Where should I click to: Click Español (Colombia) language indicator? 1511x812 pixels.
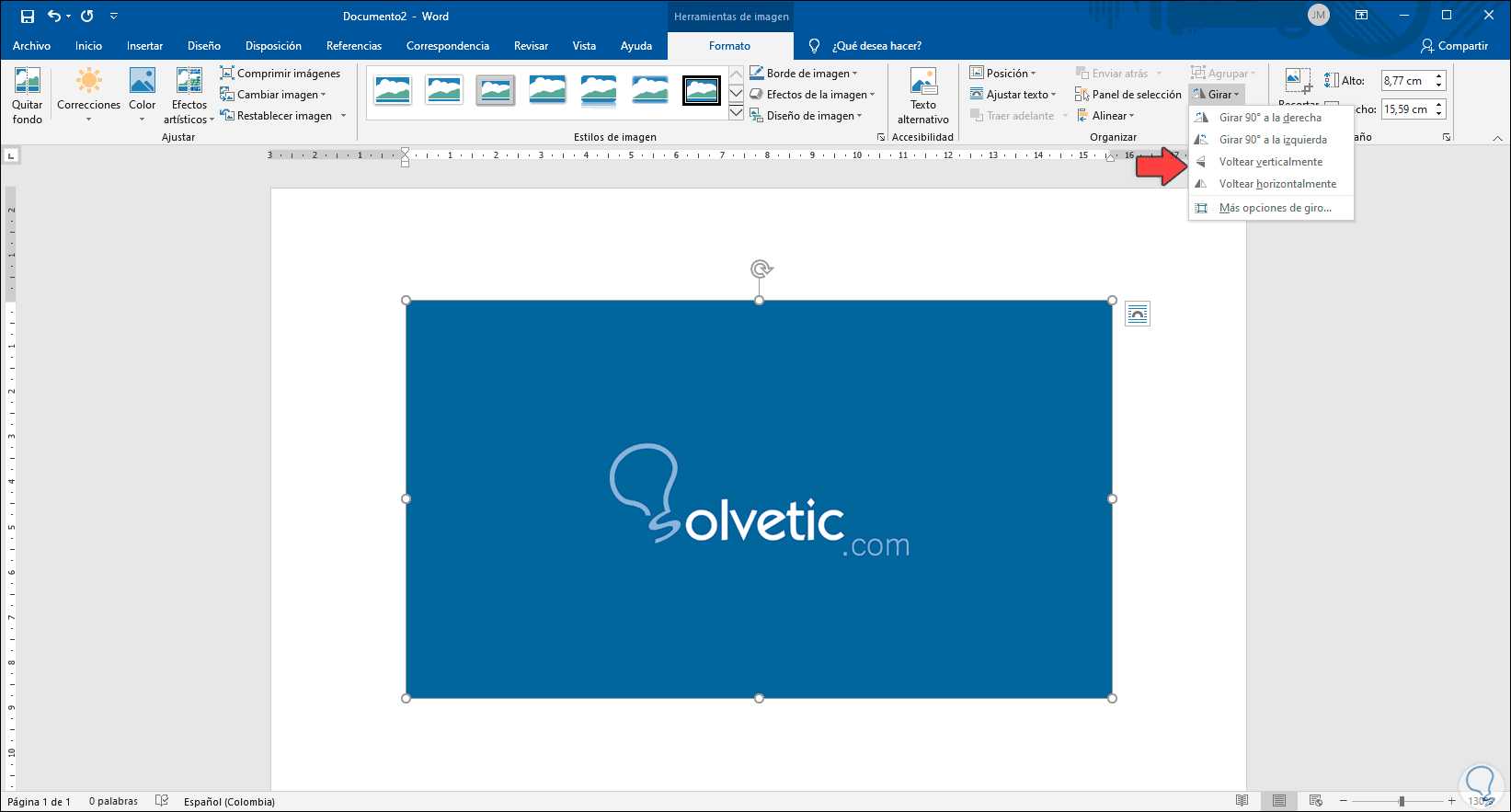[x=229, y=801]
